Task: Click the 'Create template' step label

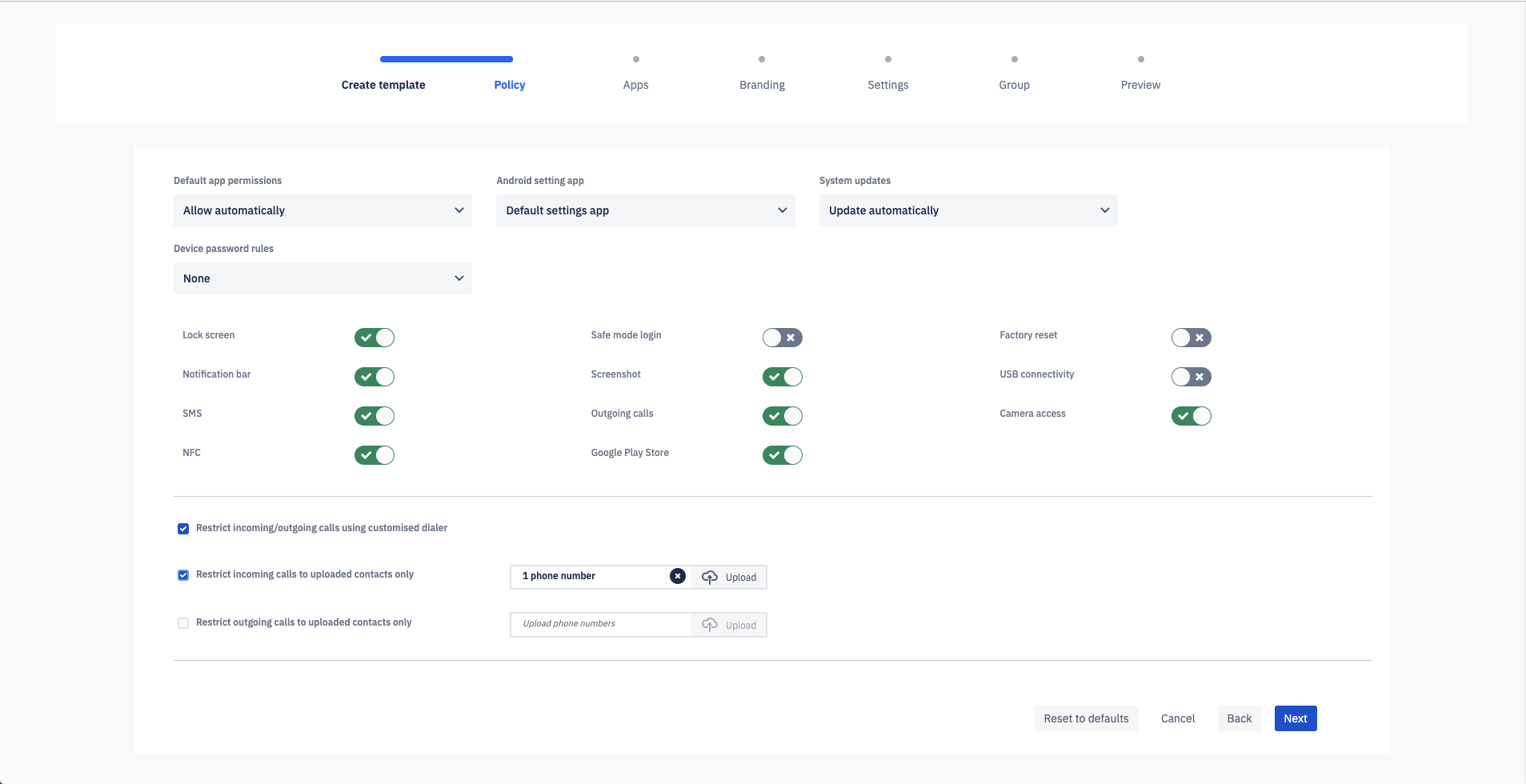Action: pos(383,85)
